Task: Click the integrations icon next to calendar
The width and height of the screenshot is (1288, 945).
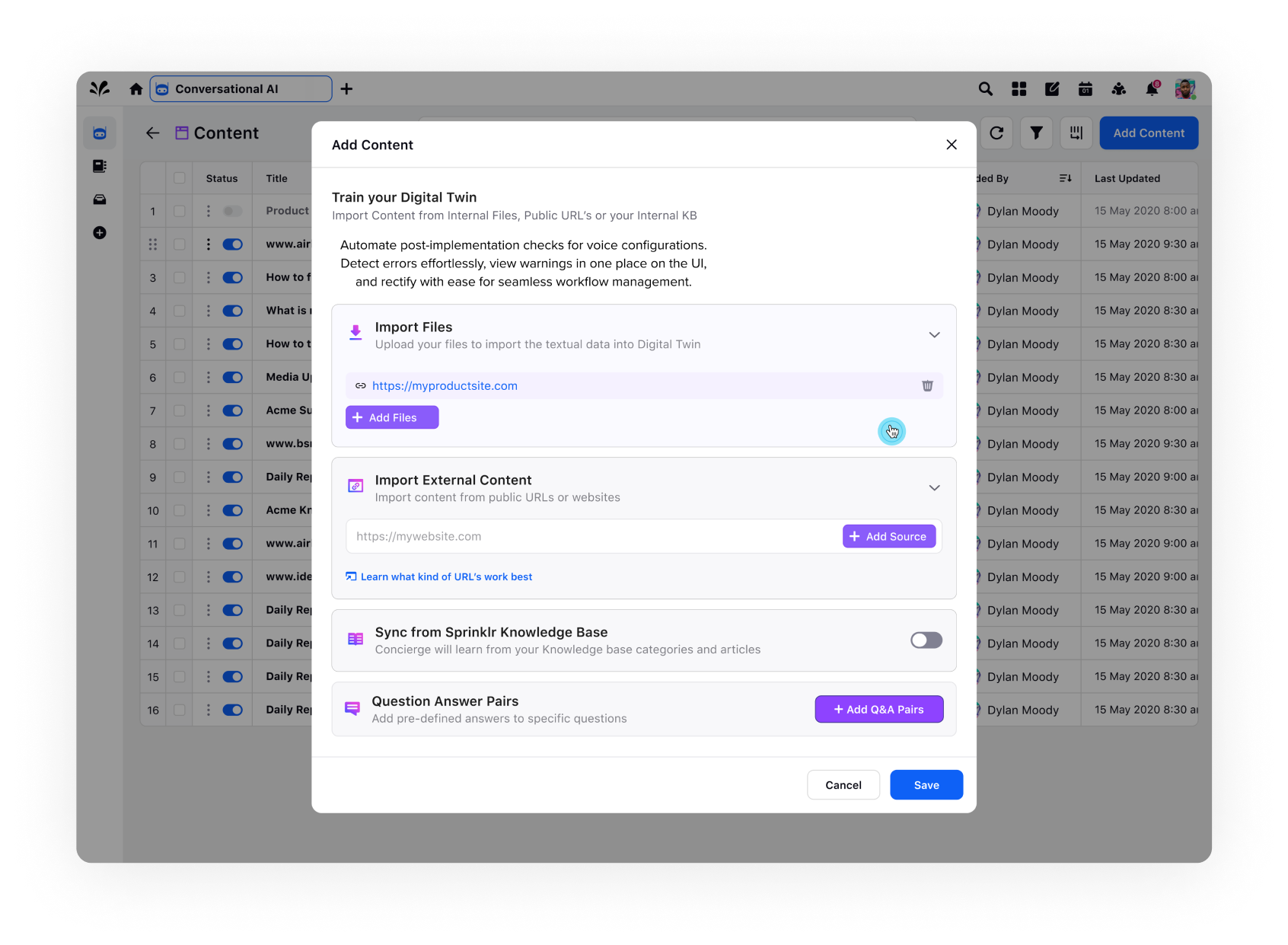Action: pos(1119,89)
